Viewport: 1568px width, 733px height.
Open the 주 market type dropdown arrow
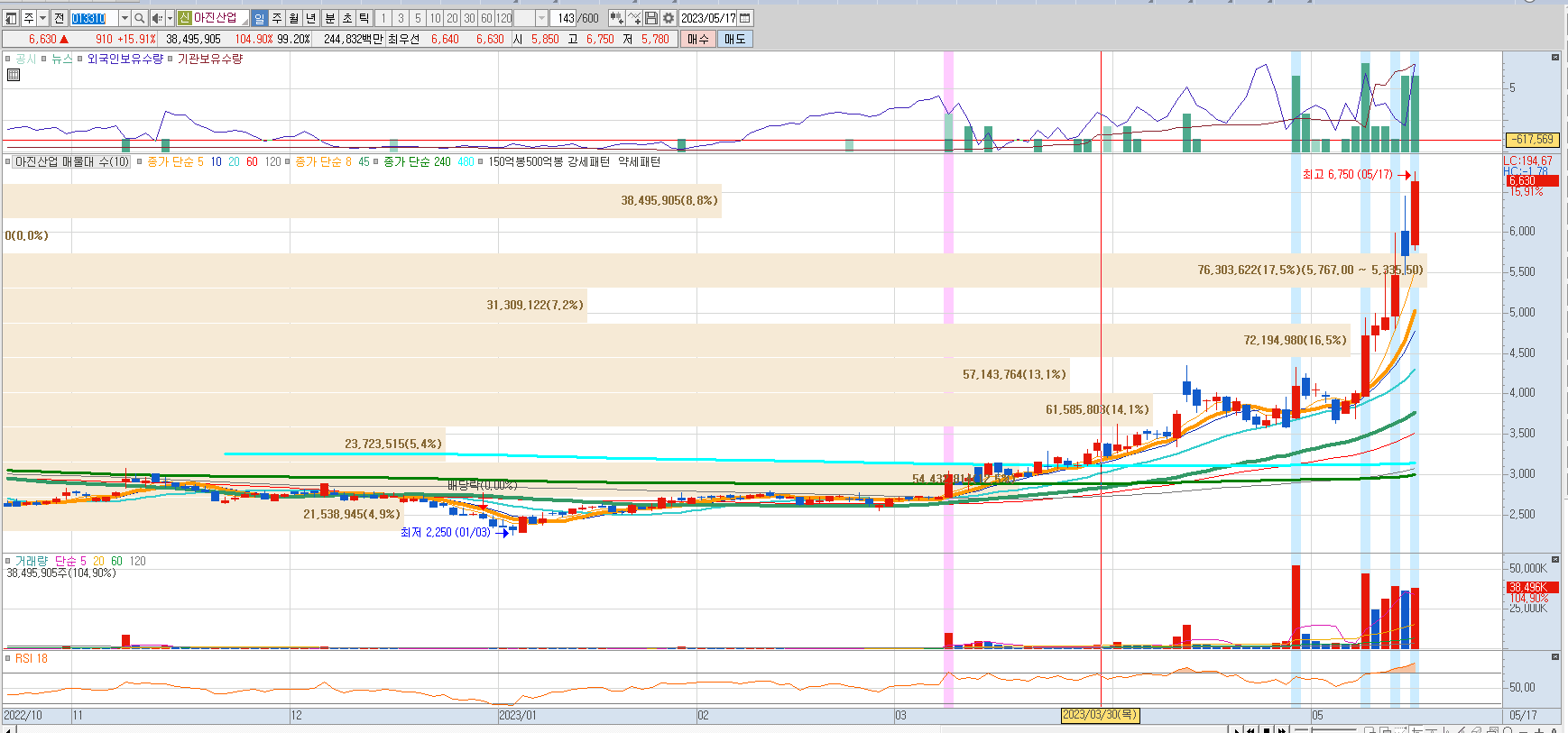click(x=42, y=18)
